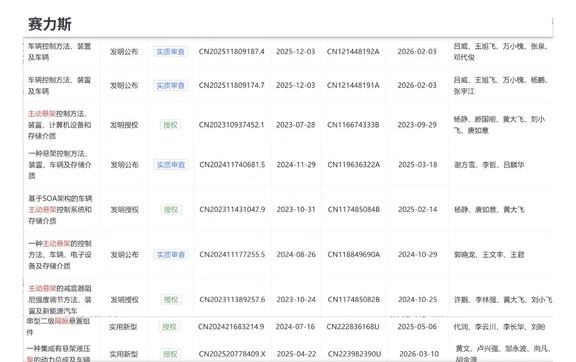
Task: Click 发明公布 in the CN202411740681.5 row
Action: click(x=125, y=165)
